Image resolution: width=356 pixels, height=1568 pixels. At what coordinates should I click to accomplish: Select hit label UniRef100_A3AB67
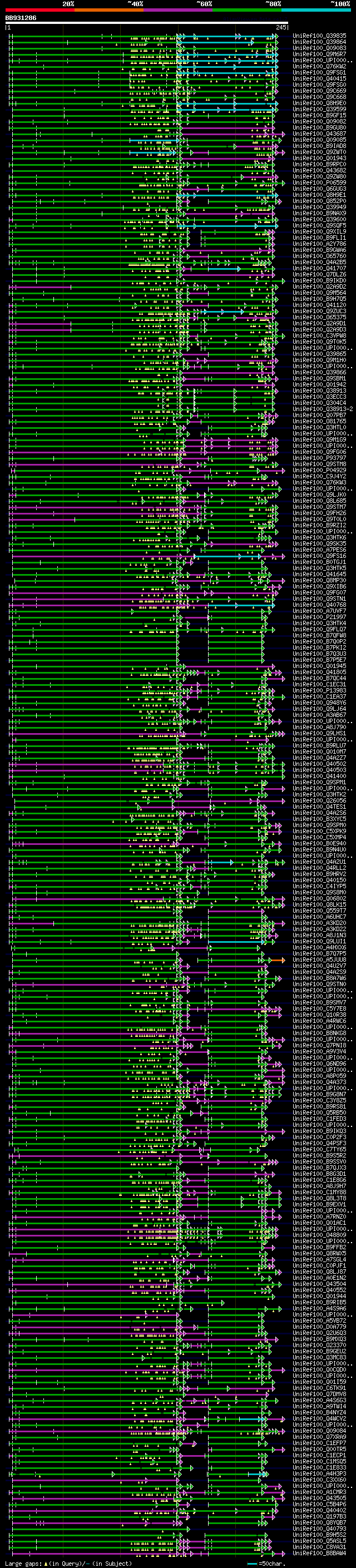pos(319,715)
